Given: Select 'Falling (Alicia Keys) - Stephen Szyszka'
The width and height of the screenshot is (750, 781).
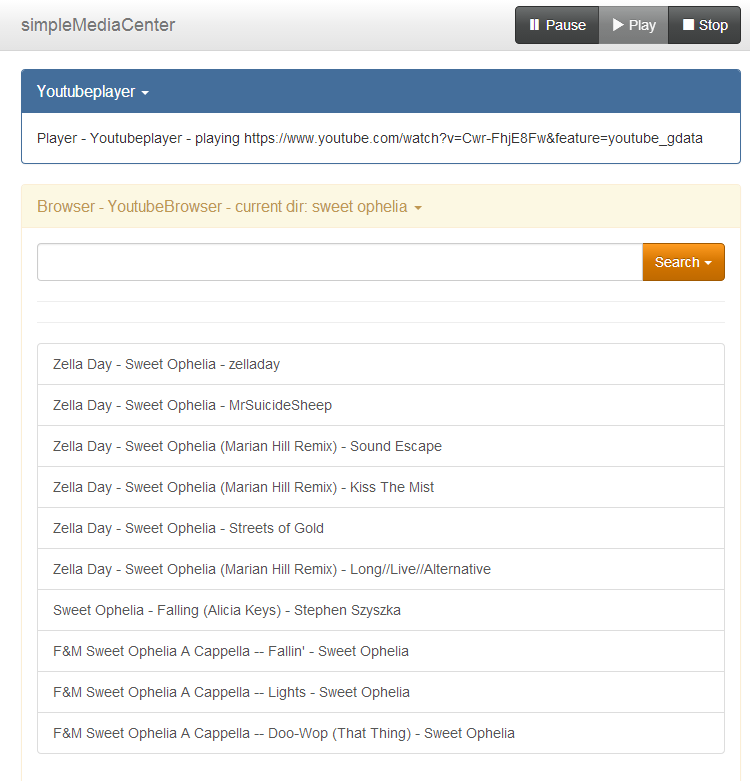Looking at the screenshot, I should pos(381,610).
